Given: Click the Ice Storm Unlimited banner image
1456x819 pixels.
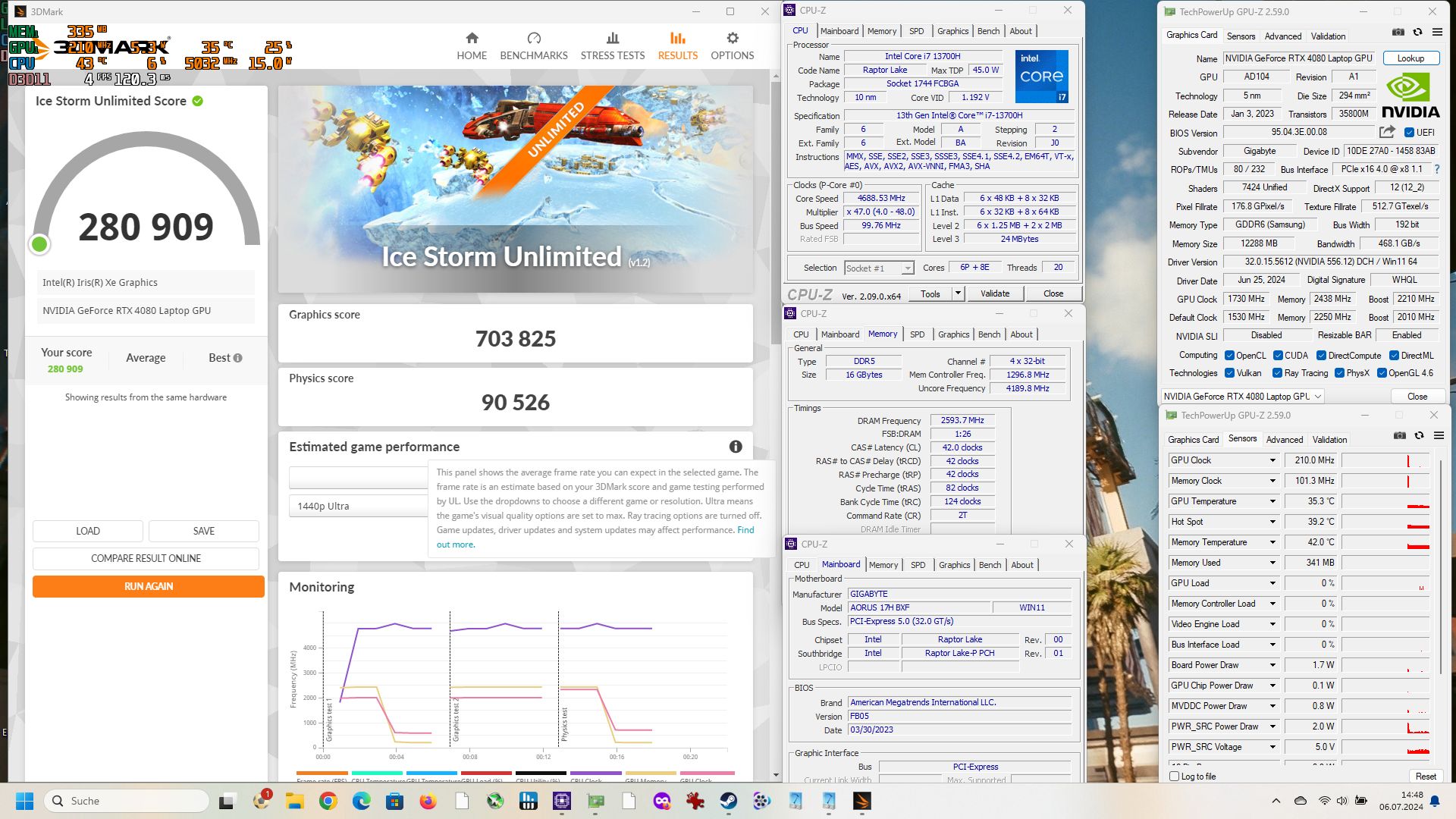Looking at the screenshot, I should click(x=516, y=190).
